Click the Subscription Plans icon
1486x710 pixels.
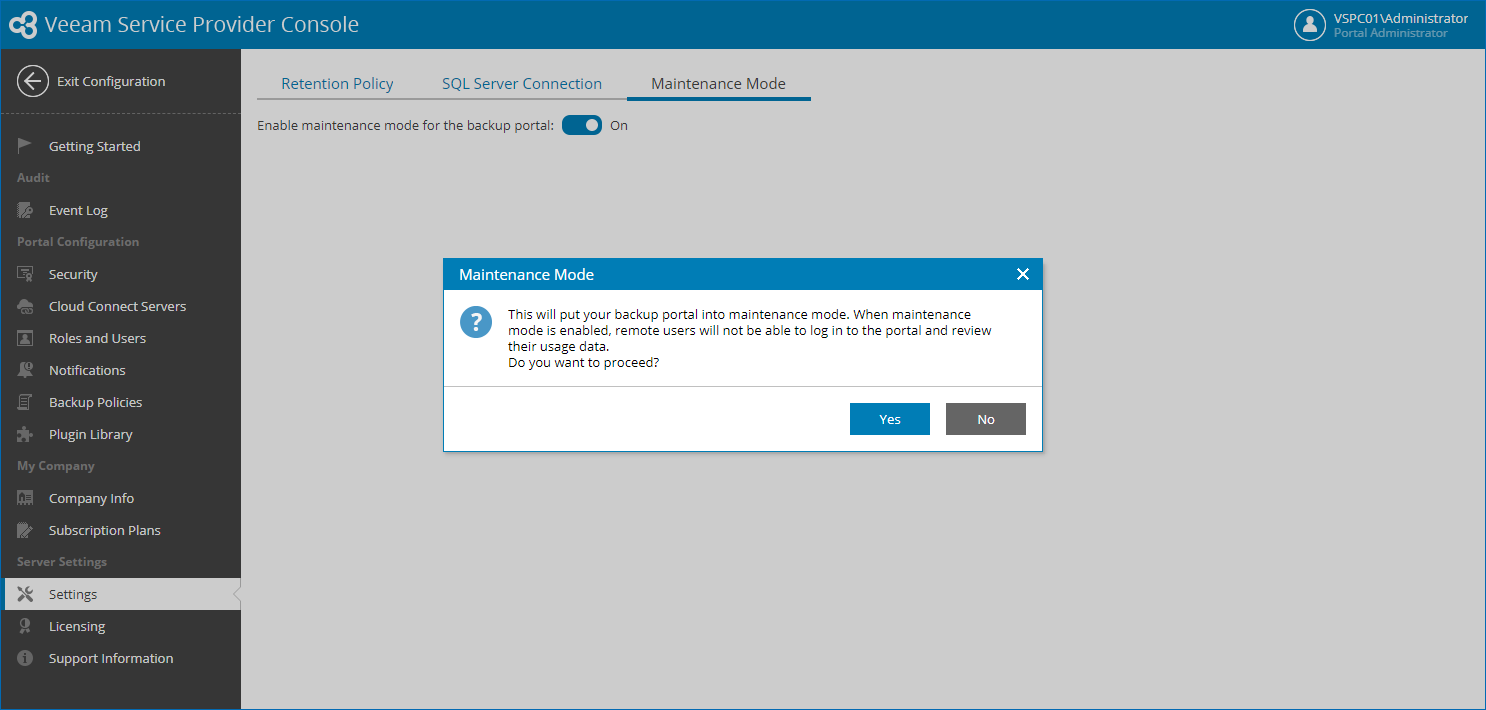[x=25, y=530]
